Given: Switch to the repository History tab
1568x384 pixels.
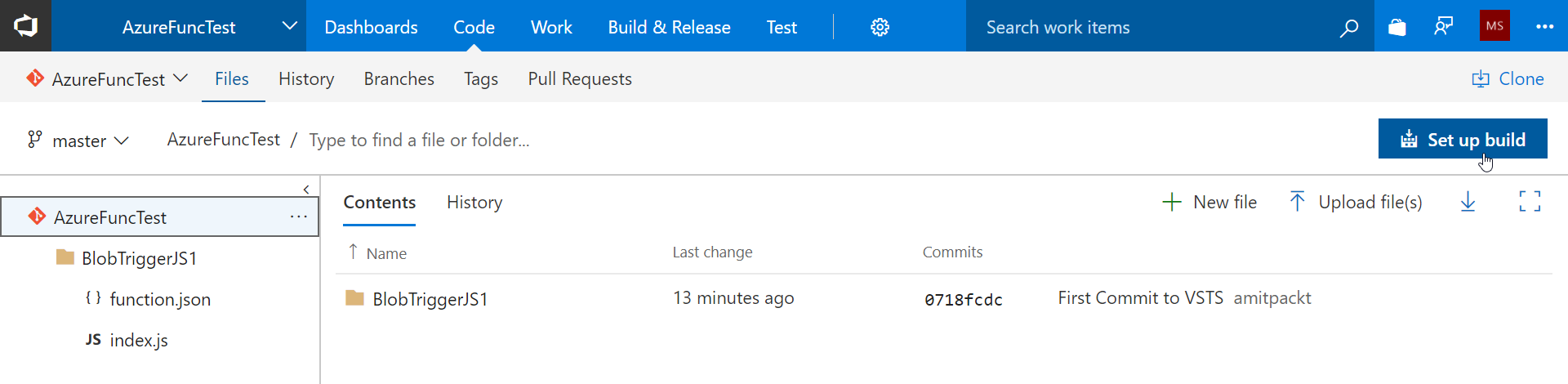Looking at the screenshot, I should pos(306,78).
